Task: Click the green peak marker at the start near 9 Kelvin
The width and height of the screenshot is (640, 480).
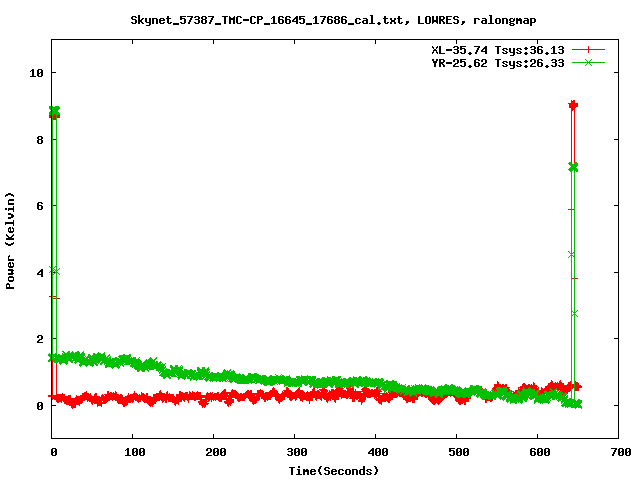Action: coord(54,111)
